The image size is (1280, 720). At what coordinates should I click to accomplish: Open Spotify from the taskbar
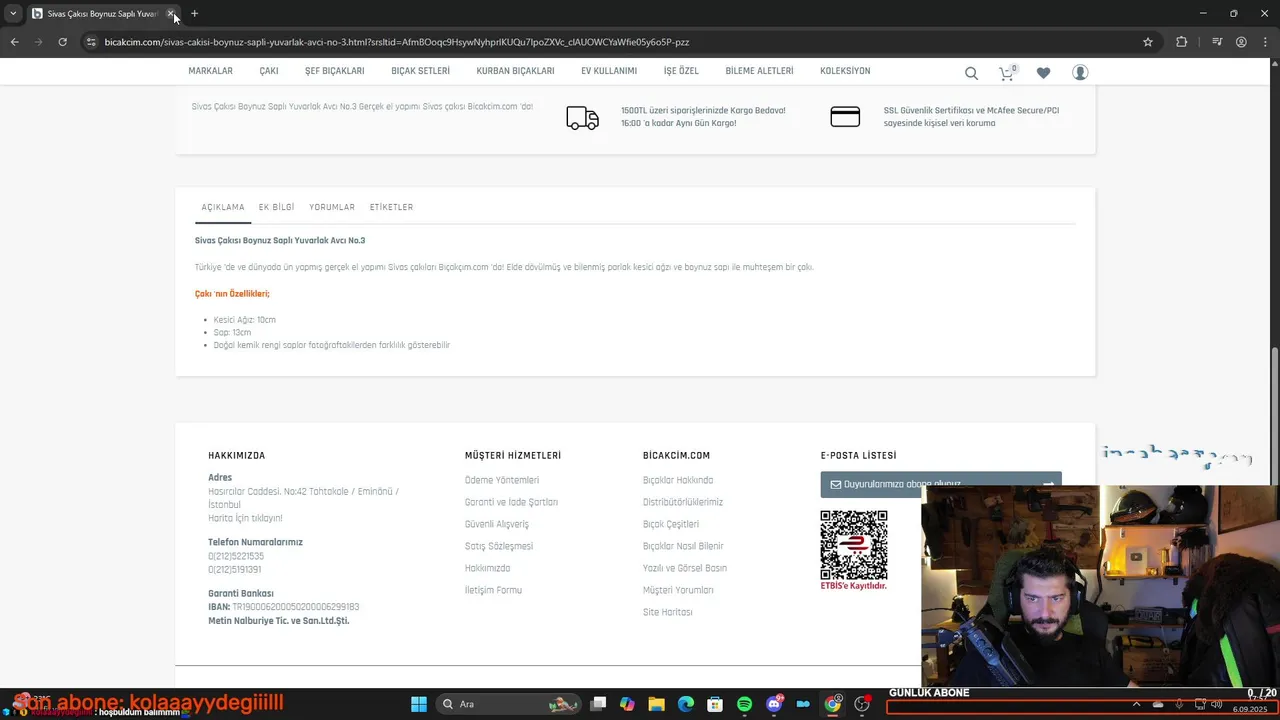click(x=744, y=704)
